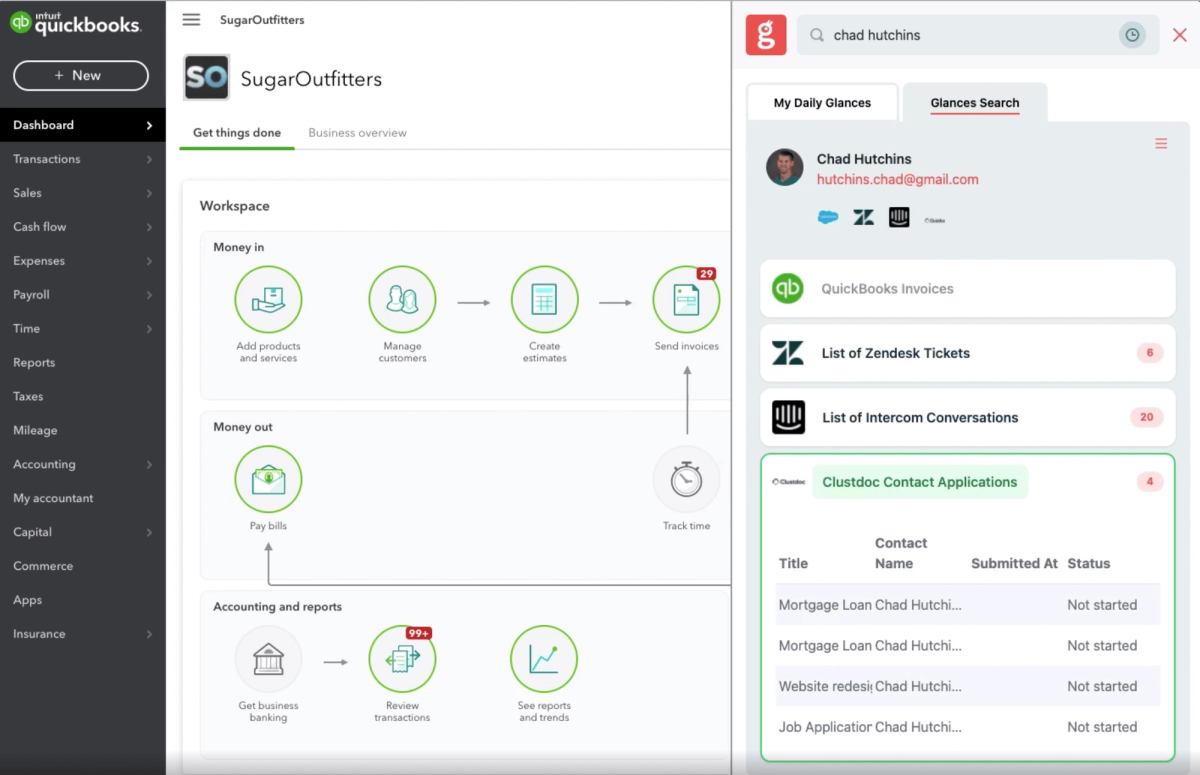Close the Glances panel with red X

pyautogui.click(x=1180, y=35)
